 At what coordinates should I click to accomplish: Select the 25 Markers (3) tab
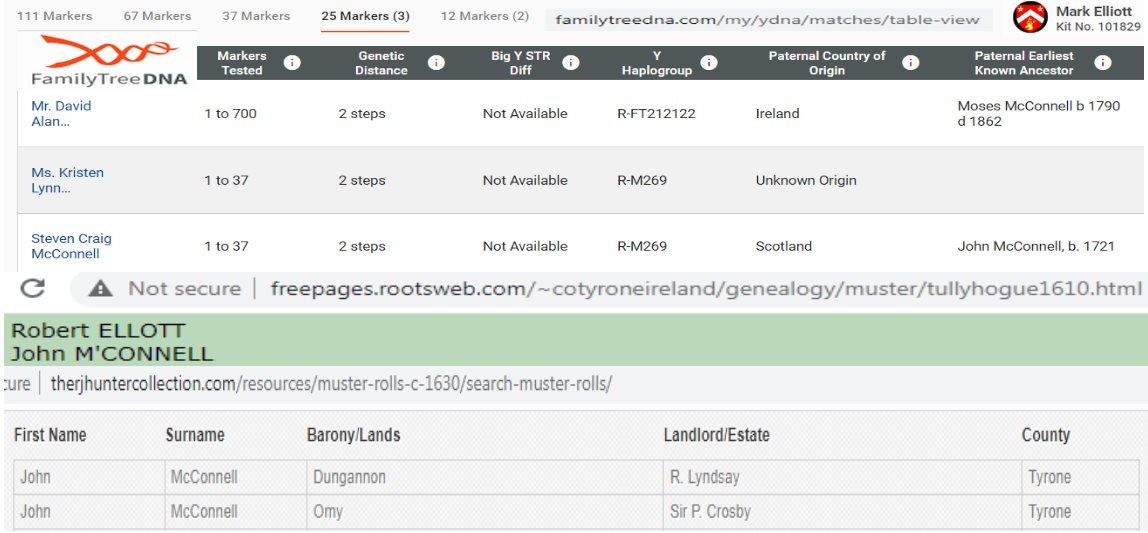click(365, 16)
